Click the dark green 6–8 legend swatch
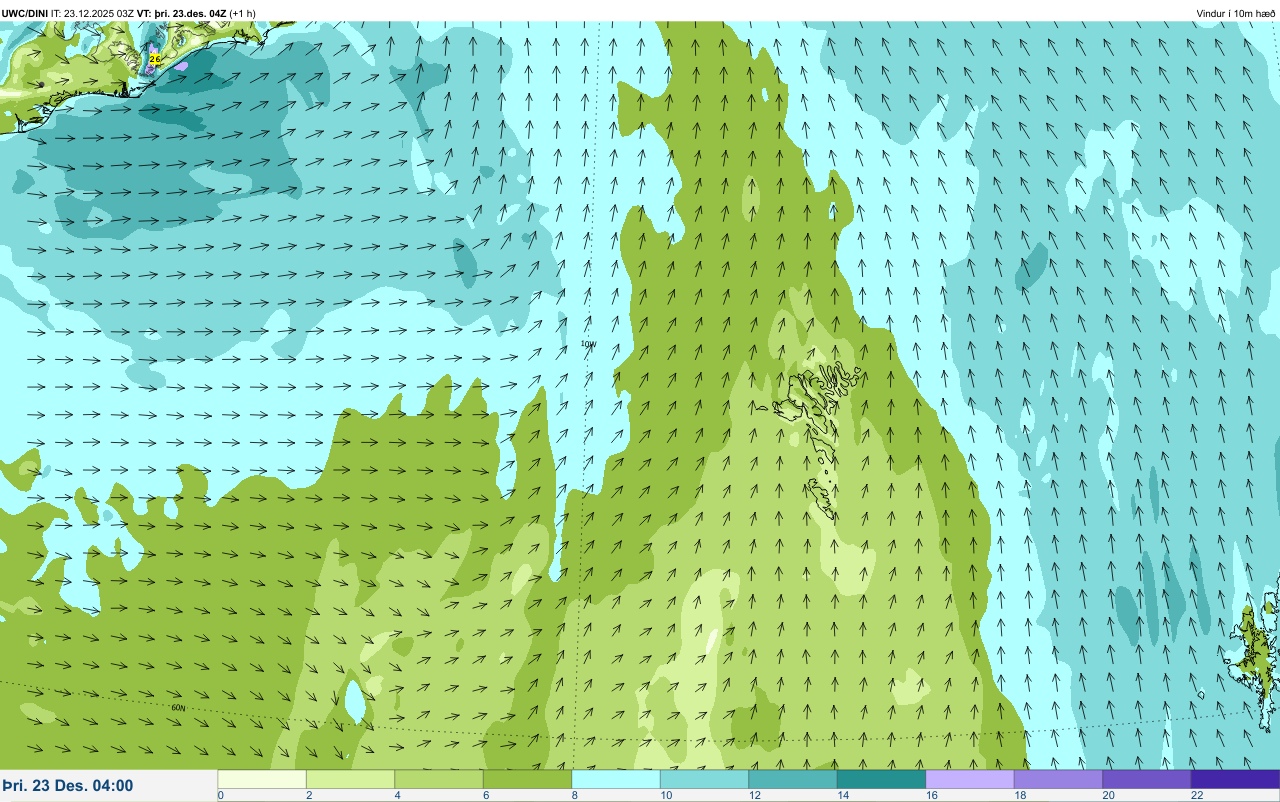The height and width of the screenshot is (802, 1280). 527,779
